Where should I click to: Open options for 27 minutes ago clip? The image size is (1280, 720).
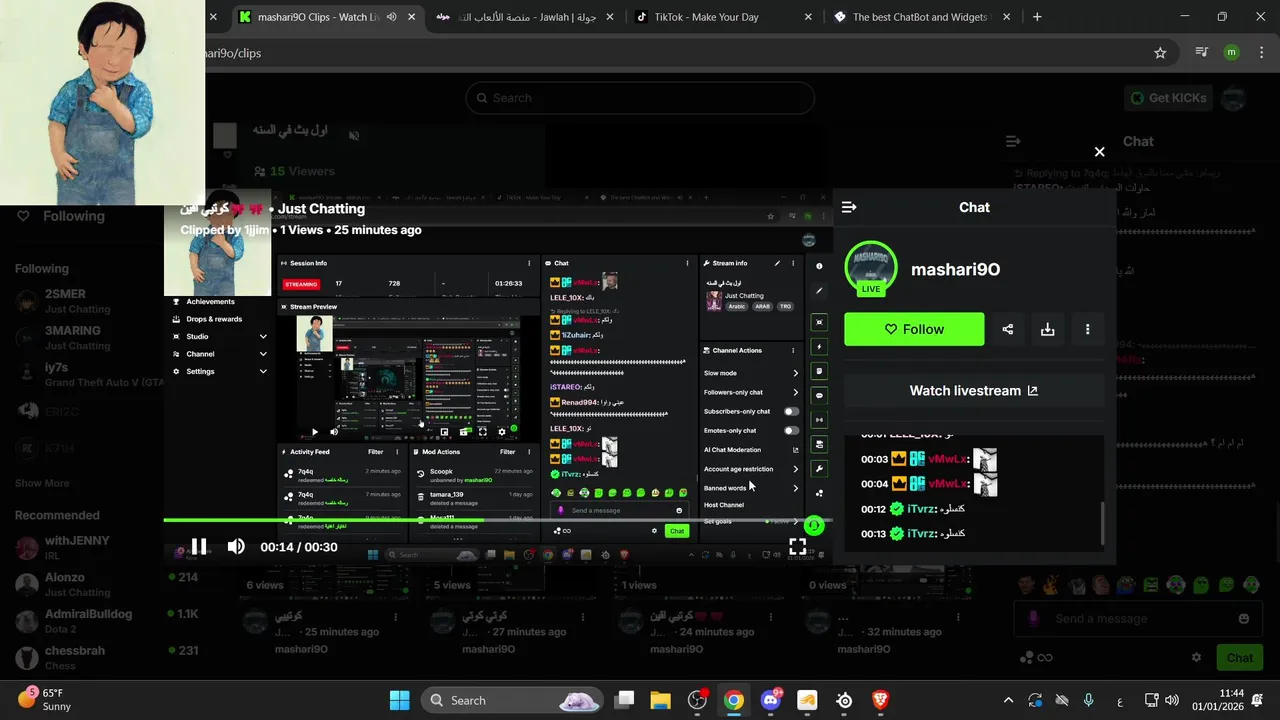(583, 618)
